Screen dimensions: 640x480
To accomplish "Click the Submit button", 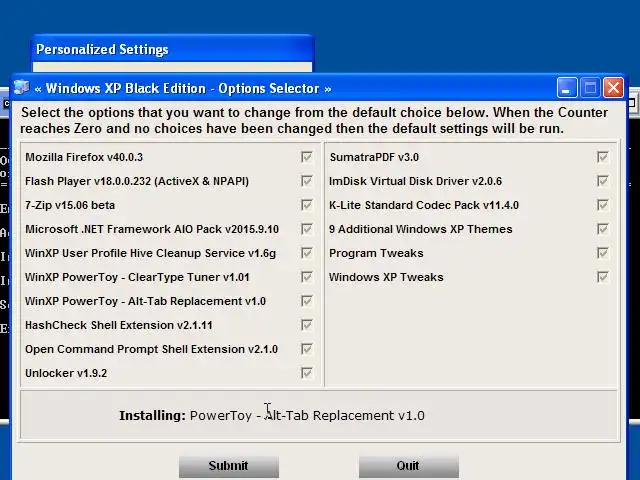I will (229, 466).
